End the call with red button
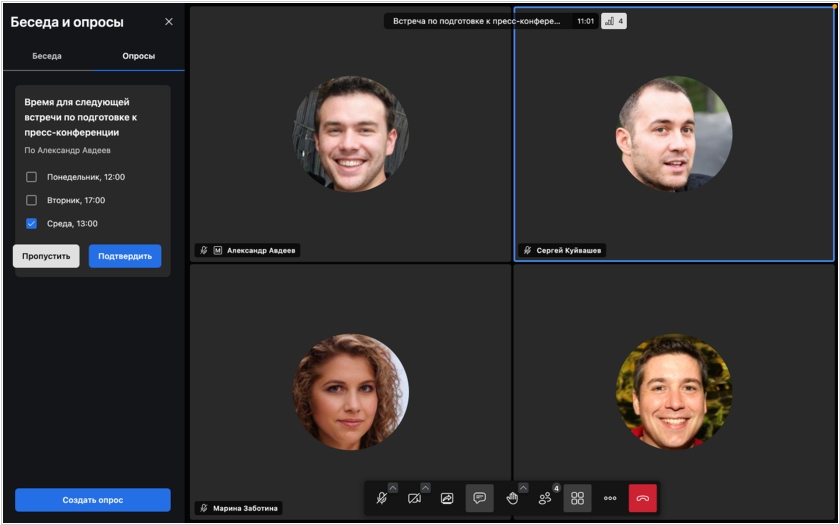The height and width of the screenshot is (525, 840). click(643, 498)
